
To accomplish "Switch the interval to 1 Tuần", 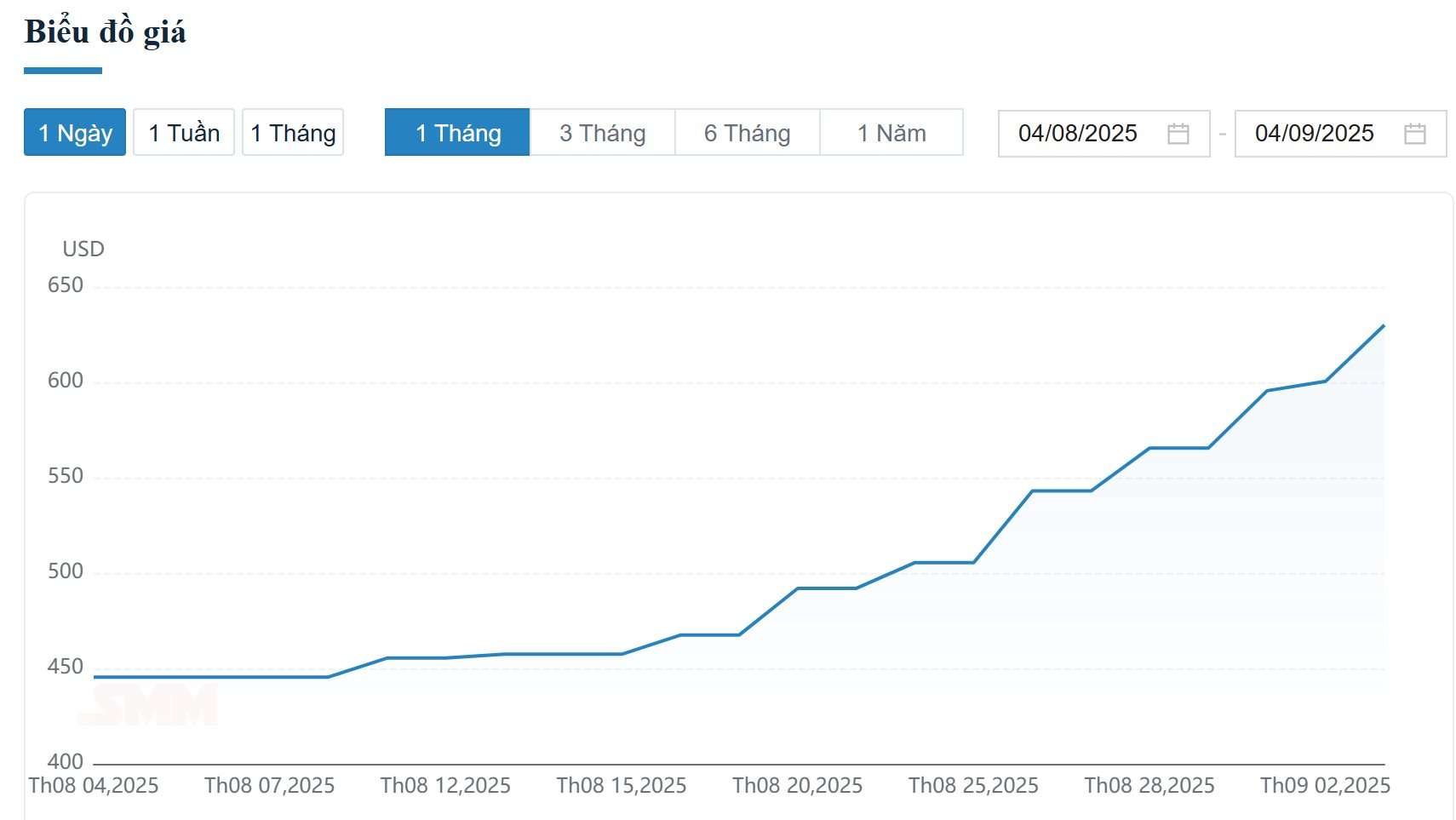I will 184,133.
